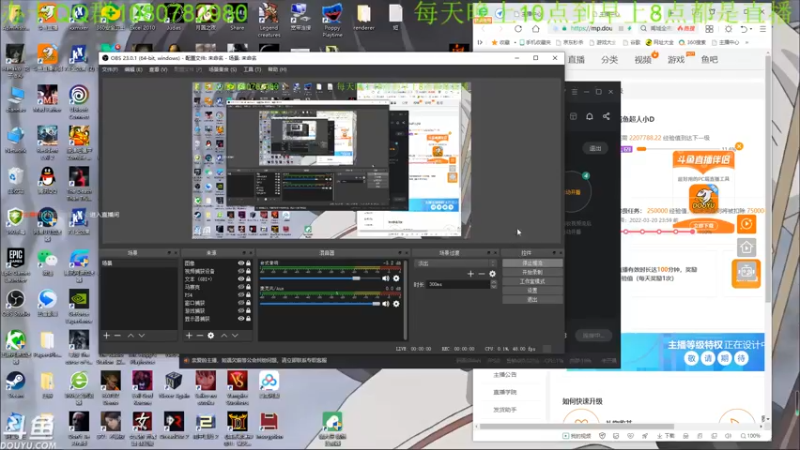Image resolution: width=800 pixels, height=450 pixels.
Task: Click the orange robot assistant icon on the web page
Action: point(746,273)
